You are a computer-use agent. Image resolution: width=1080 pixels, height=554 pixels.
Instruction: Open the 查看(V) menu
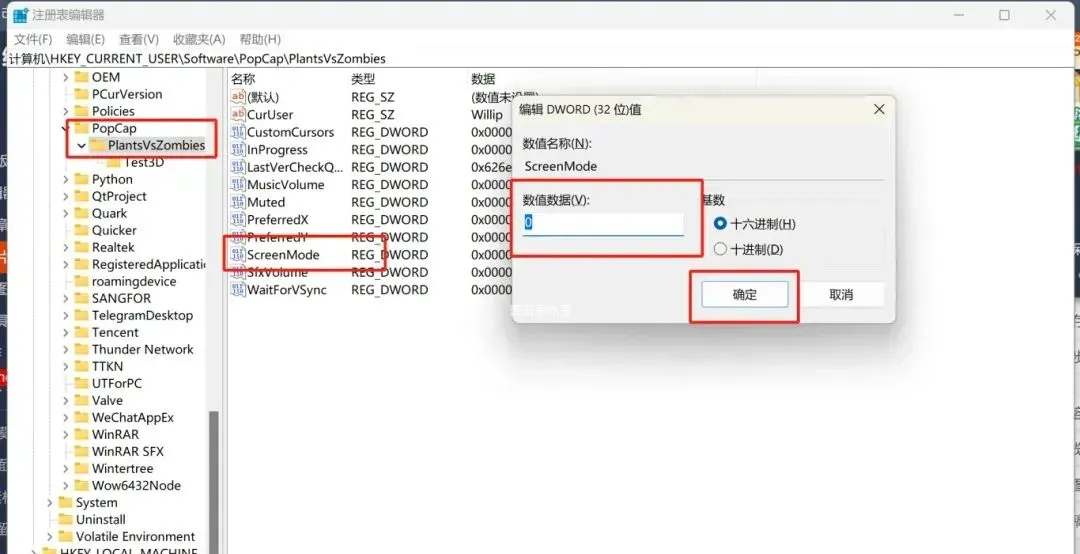point(138,39)
